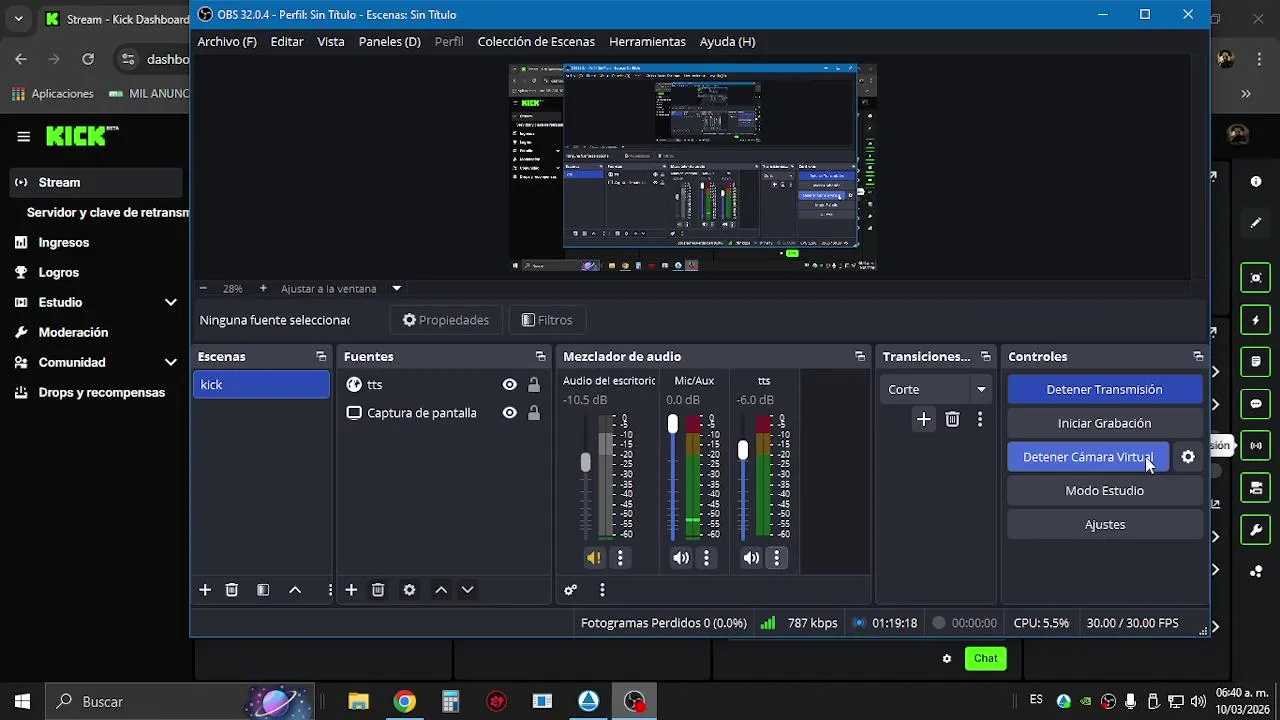Move scene up with the arrow in Escenas
1280x720 pixels.
[x=295, y=590]
